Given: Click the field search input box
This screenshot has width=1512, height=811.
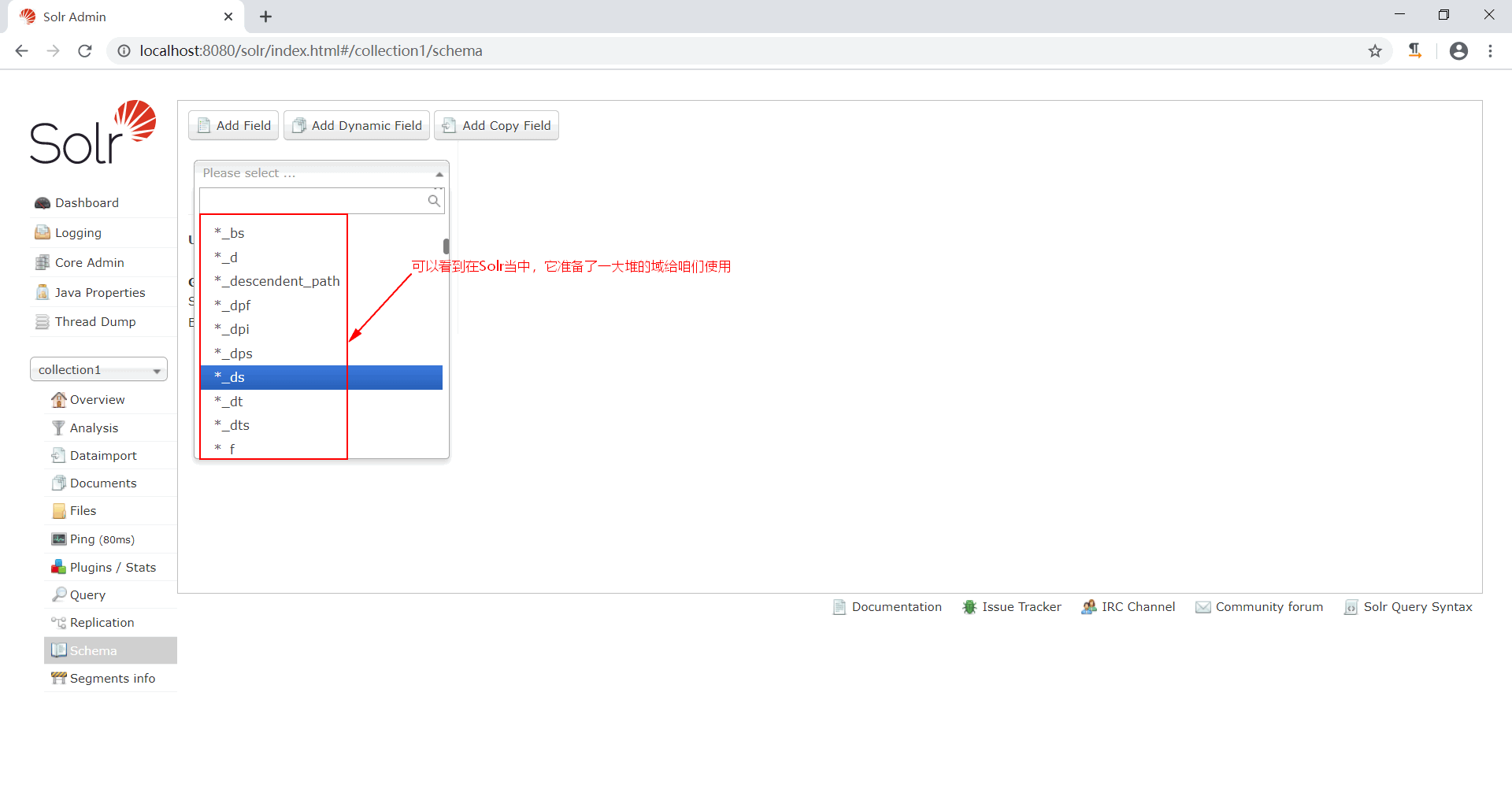Looking at the screenshot, I should pos(315,201).
